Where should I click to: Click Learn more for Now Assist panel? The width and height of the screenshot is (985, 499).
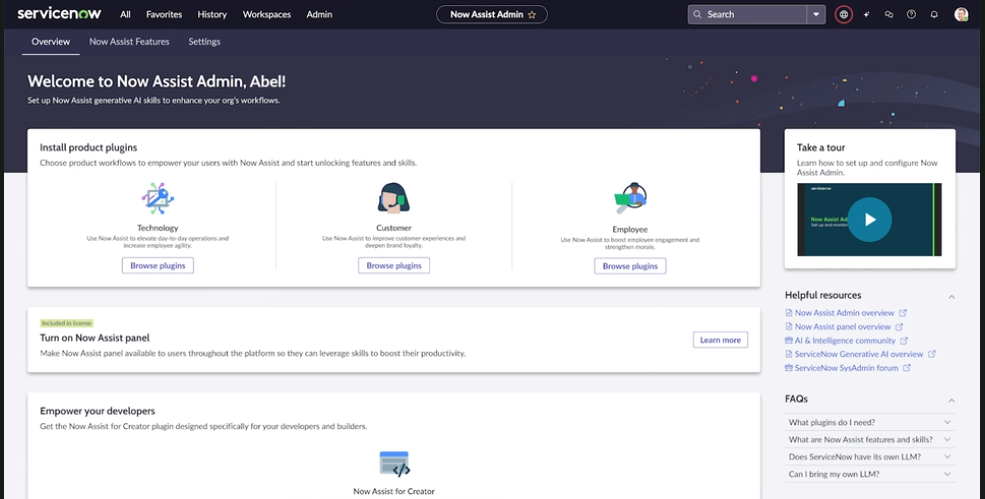click(721, 340)
